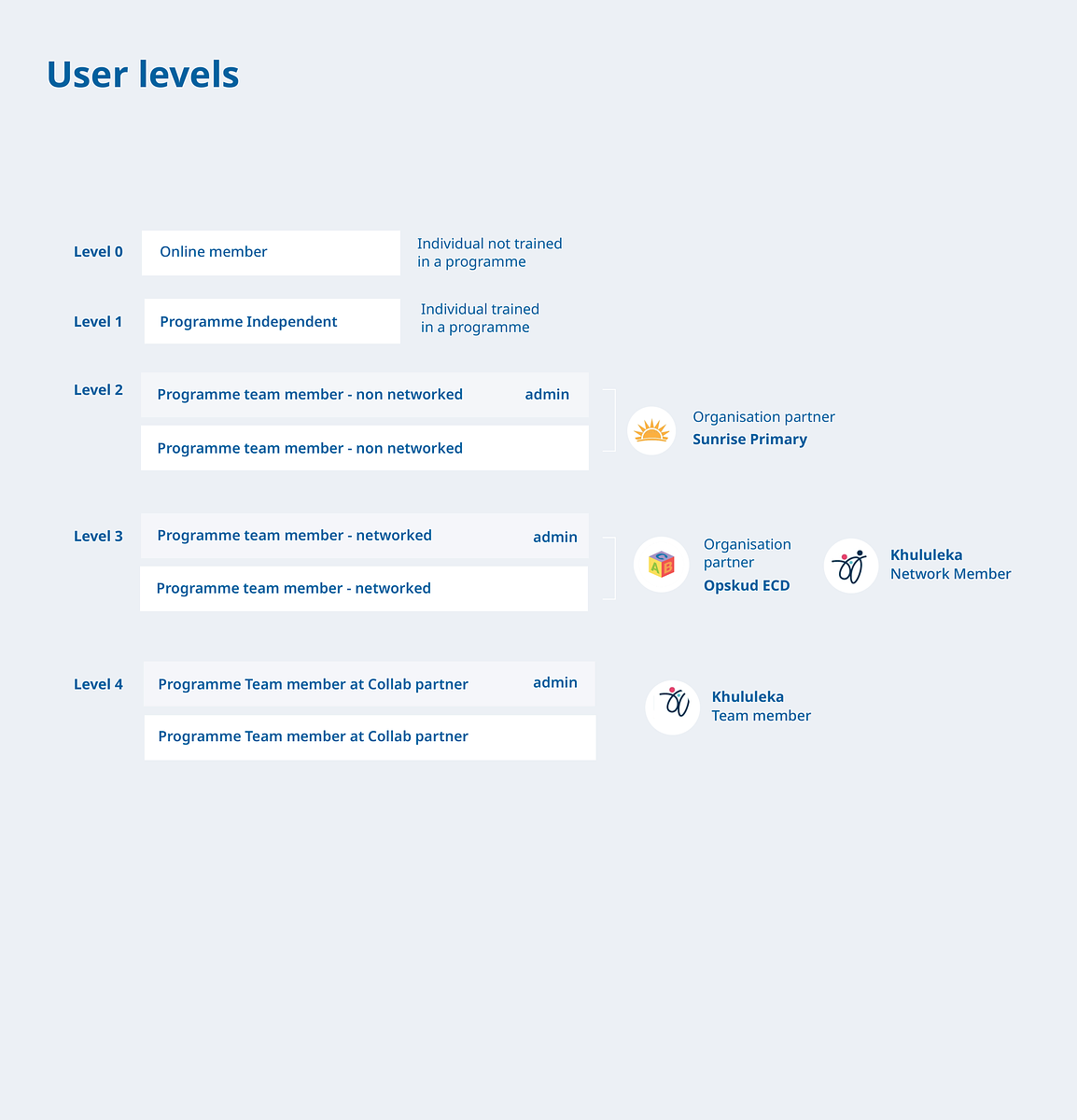Click the Opskud ECD ABC block logo
Image resolution: width=1077 pixels, height=1120 pixels.
(662, 565)
